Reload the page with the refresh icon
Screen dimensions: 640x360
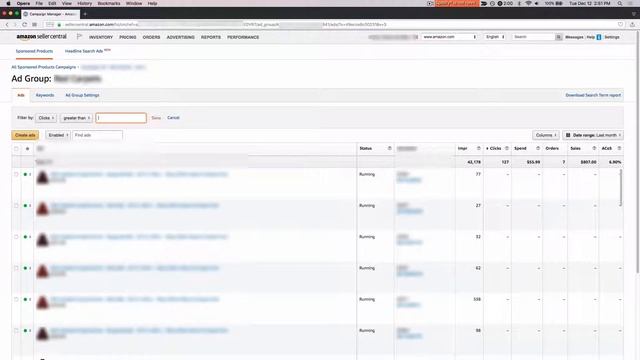coord(24,24)
